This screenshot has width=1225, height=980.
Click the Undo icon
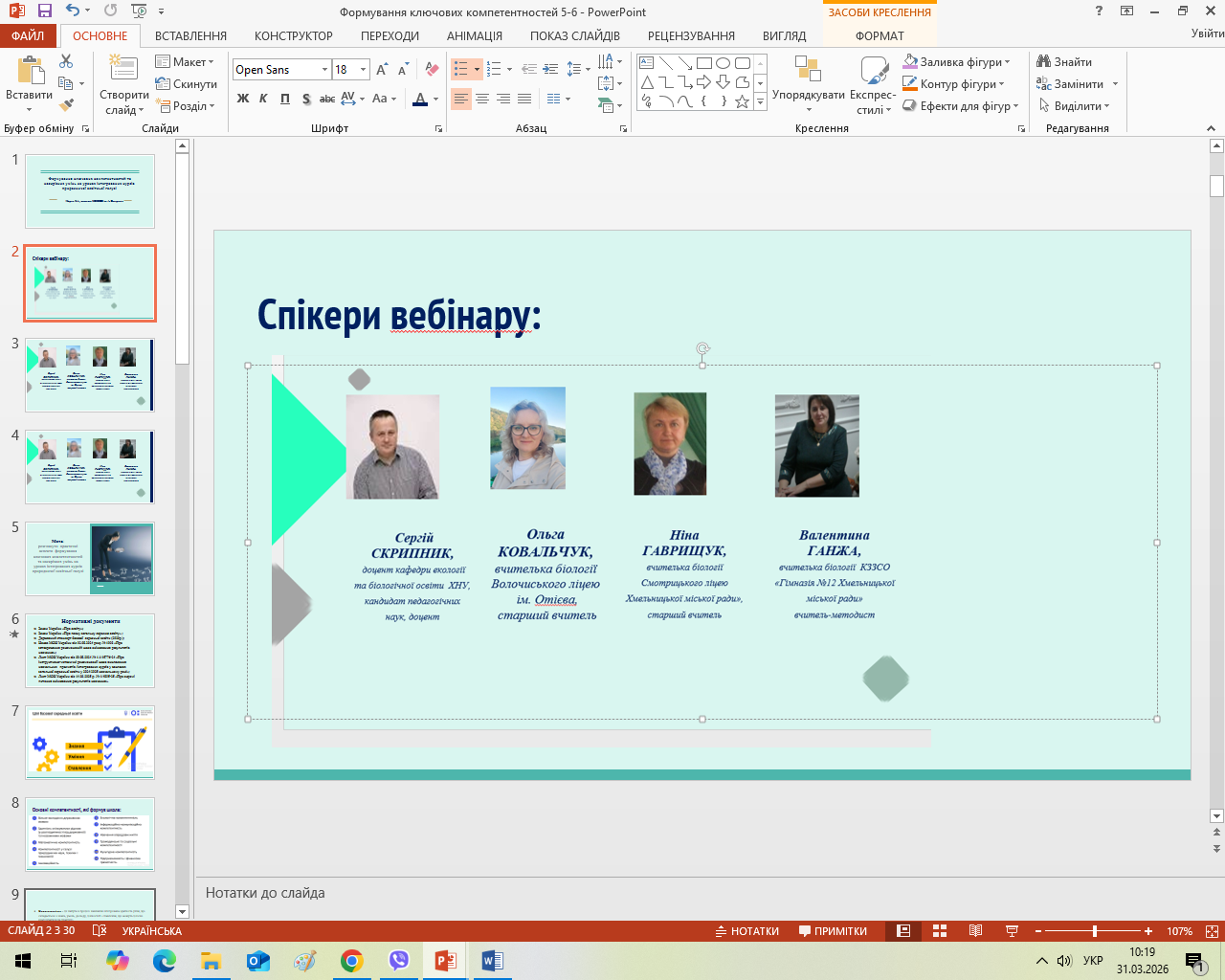pyautogui.click(x=74, y=11)
